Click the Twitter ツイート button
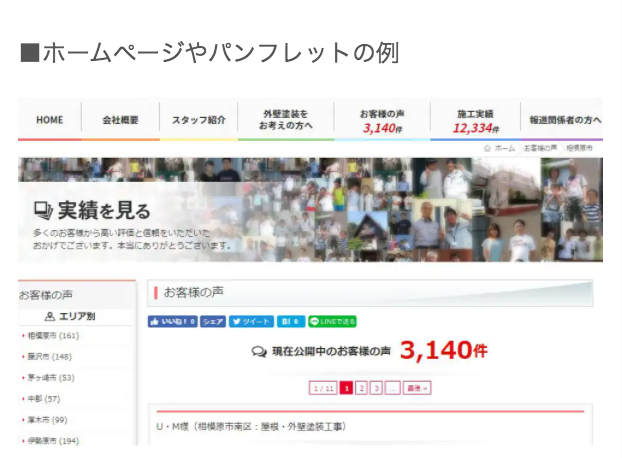622x458 pixels. pyautogui.click(x=251, y=321)
